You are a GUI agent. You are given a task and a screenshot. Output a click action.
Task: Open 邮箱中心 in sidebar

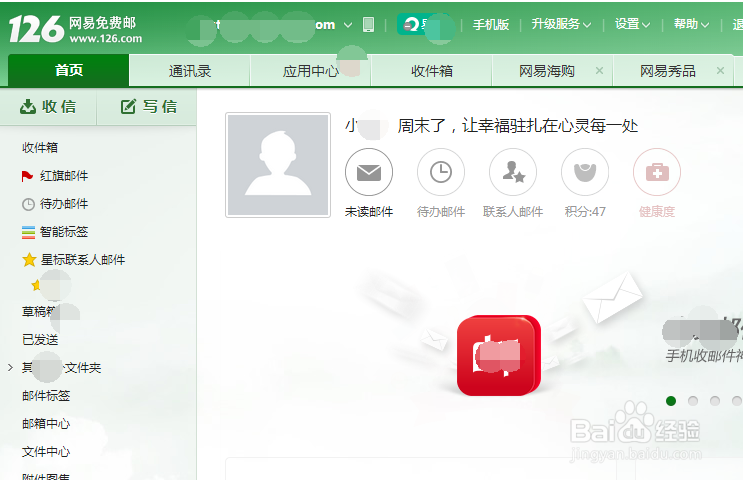coord(46,424)
